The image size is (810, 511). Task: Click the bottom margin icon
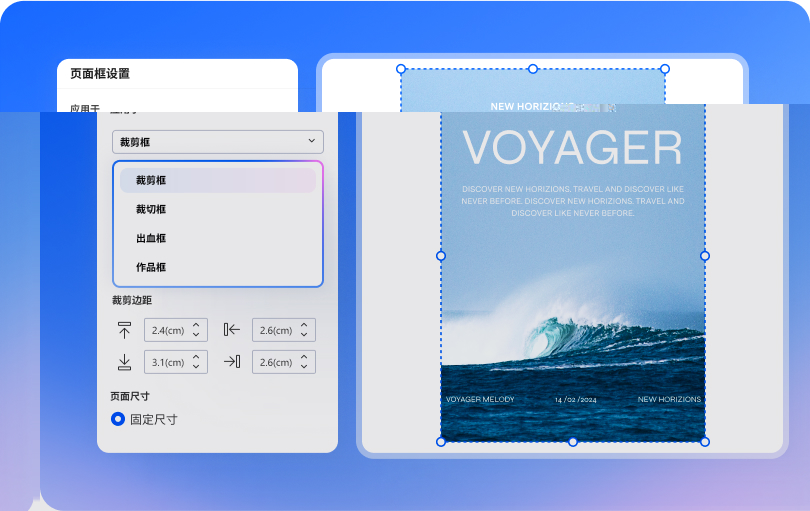tap(125, 362)
